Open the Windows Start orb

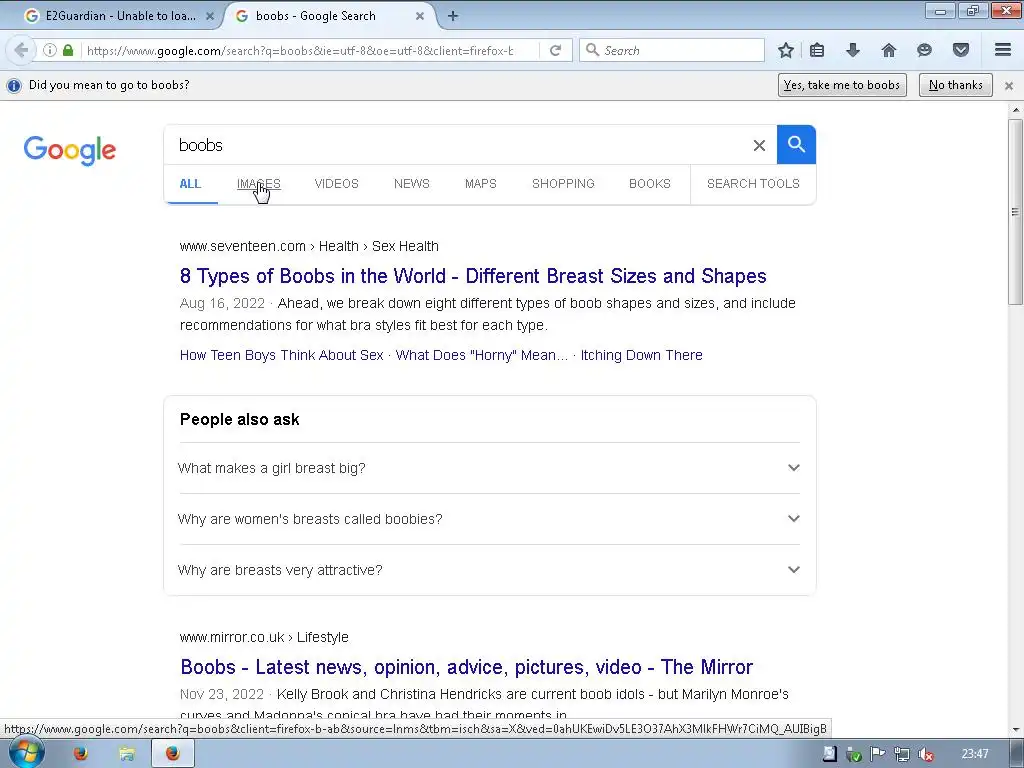tap(26, 753)
